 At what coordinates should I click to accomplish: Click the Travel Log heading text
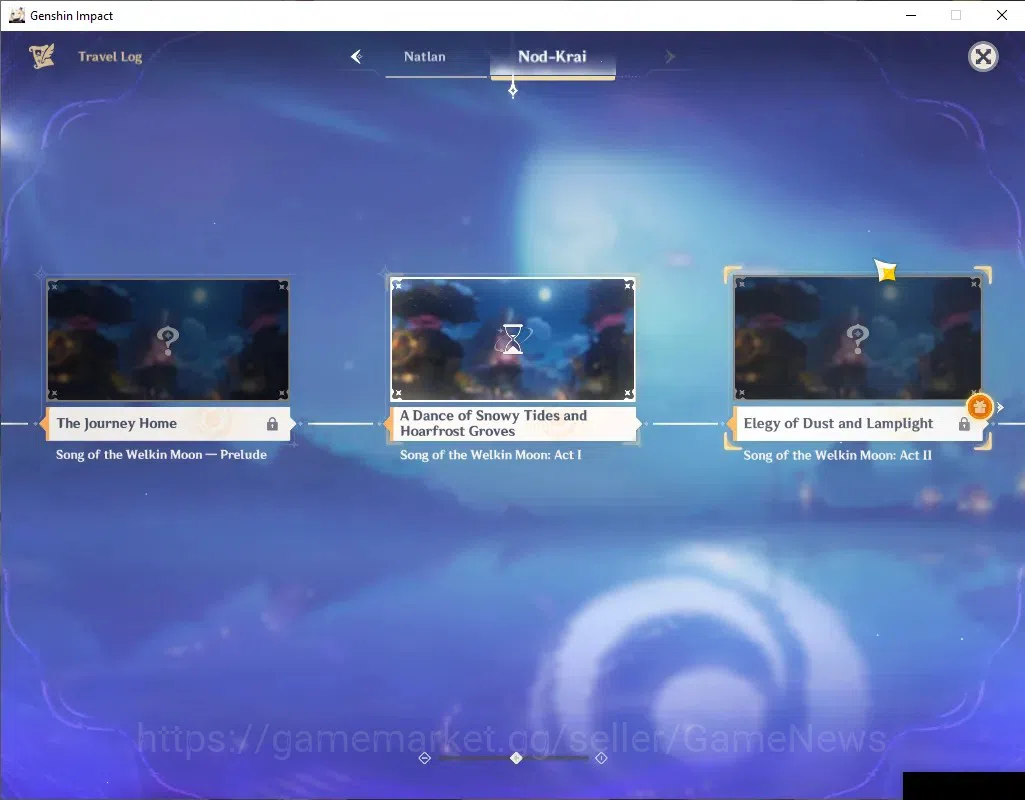click(110, 57)
